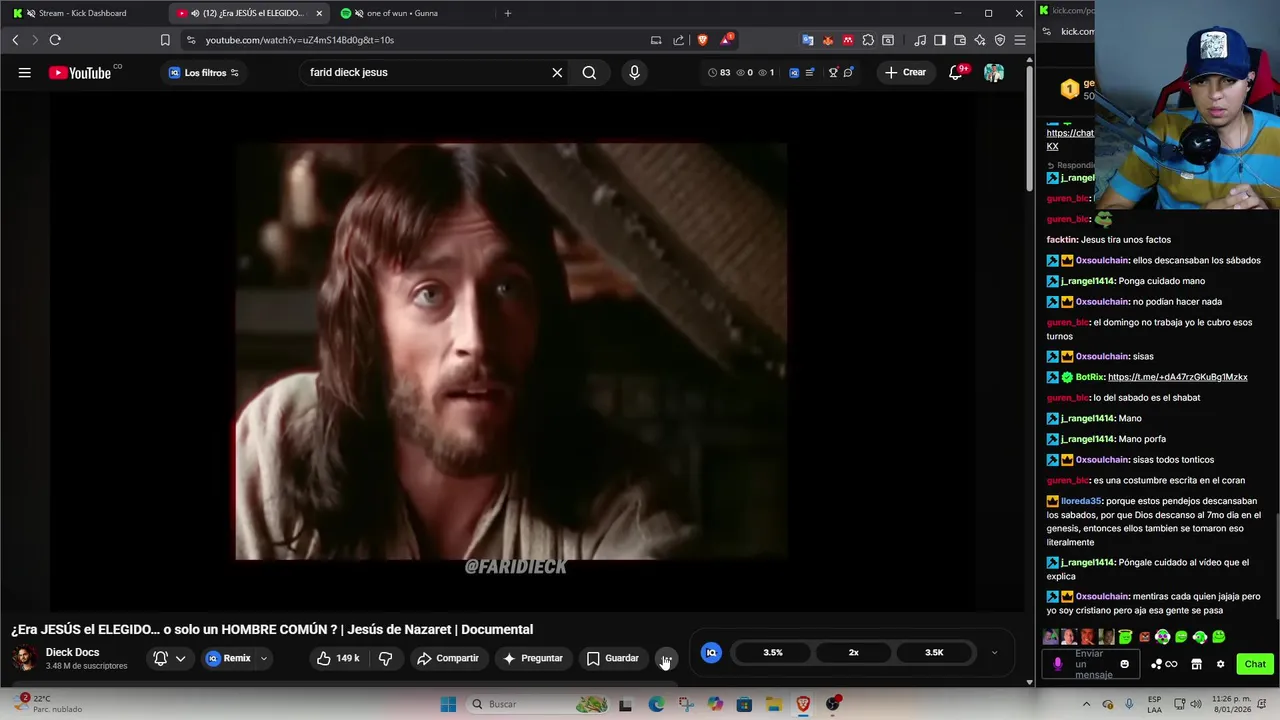The image size is (1280, 720).
Task: Click the magnifier search button
Action: point(589,72)
